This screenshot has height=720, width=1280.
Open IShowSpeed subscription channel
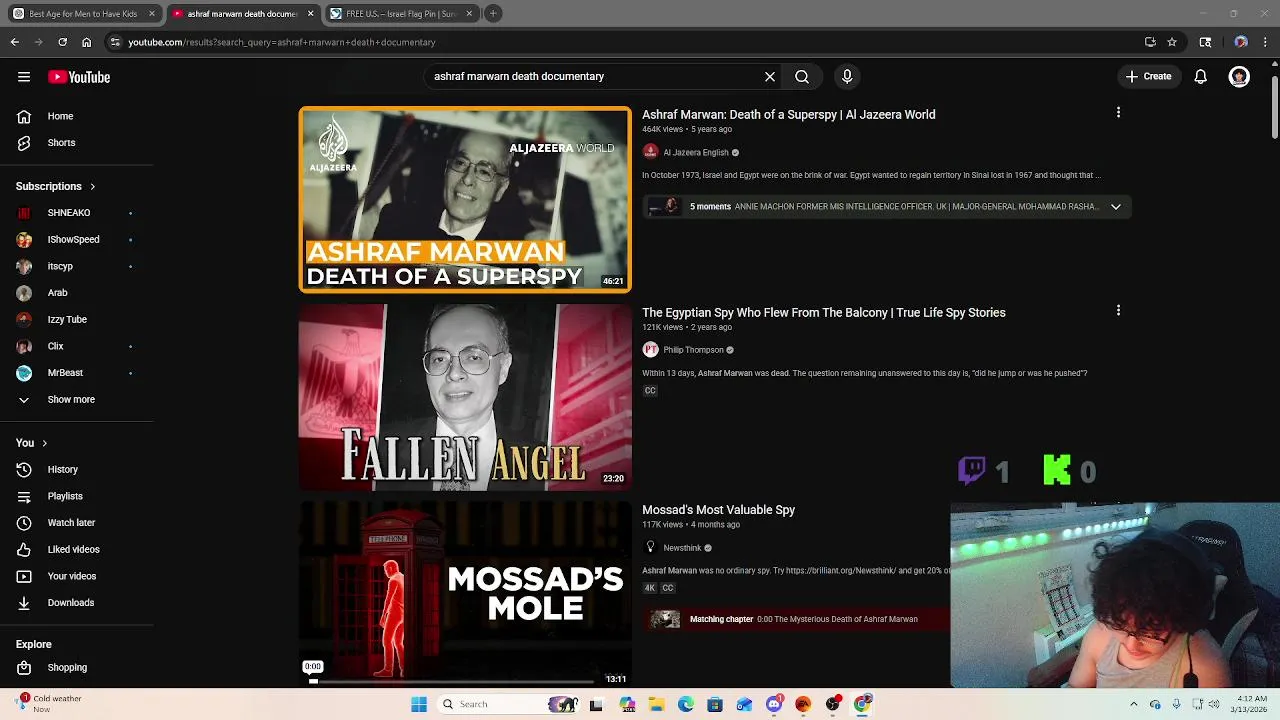(76, 239)
